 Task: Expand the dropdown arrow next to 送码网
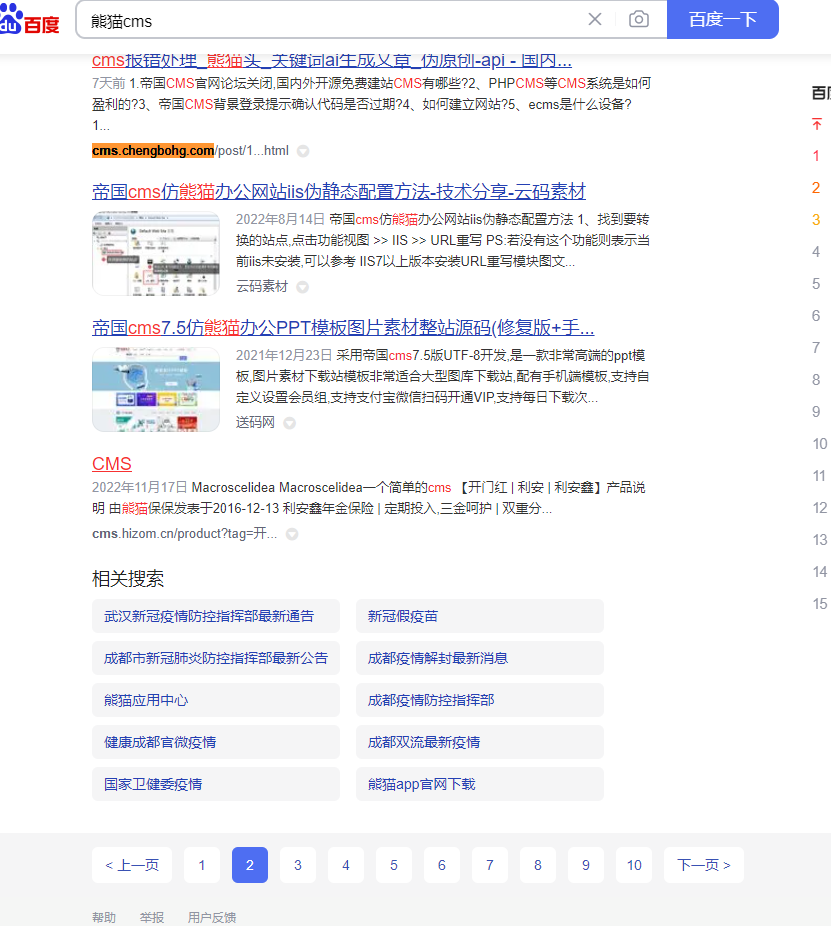click(x=289, y=423)
